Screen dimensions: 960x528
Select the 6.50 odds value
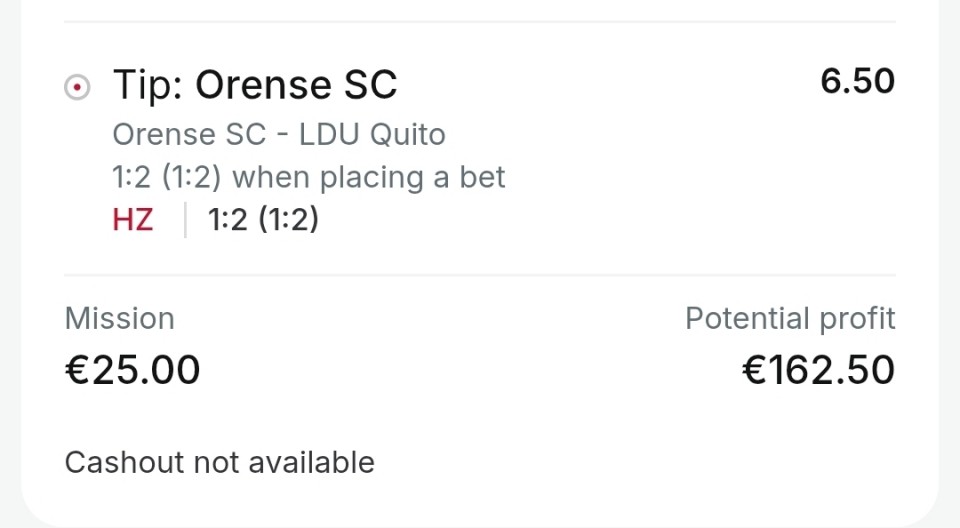click(857, 82)
